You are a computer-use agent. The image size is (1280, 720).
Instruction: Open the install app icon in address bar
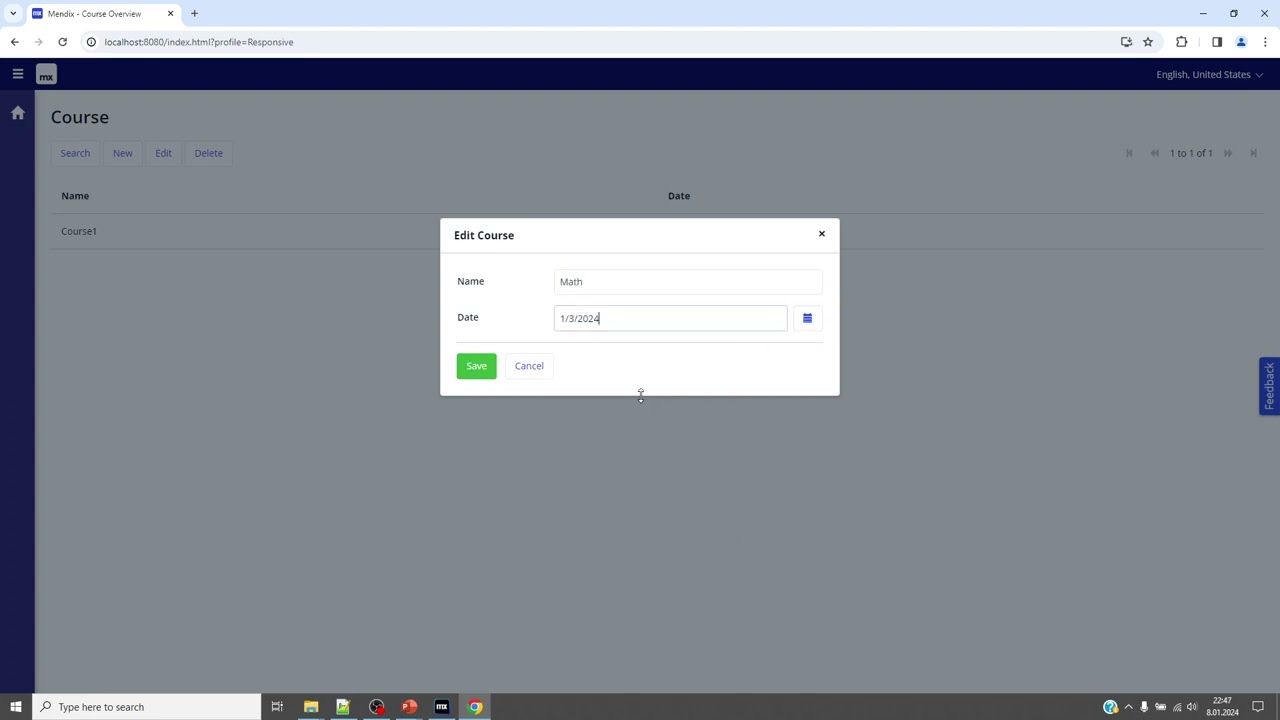[1126, 42]
